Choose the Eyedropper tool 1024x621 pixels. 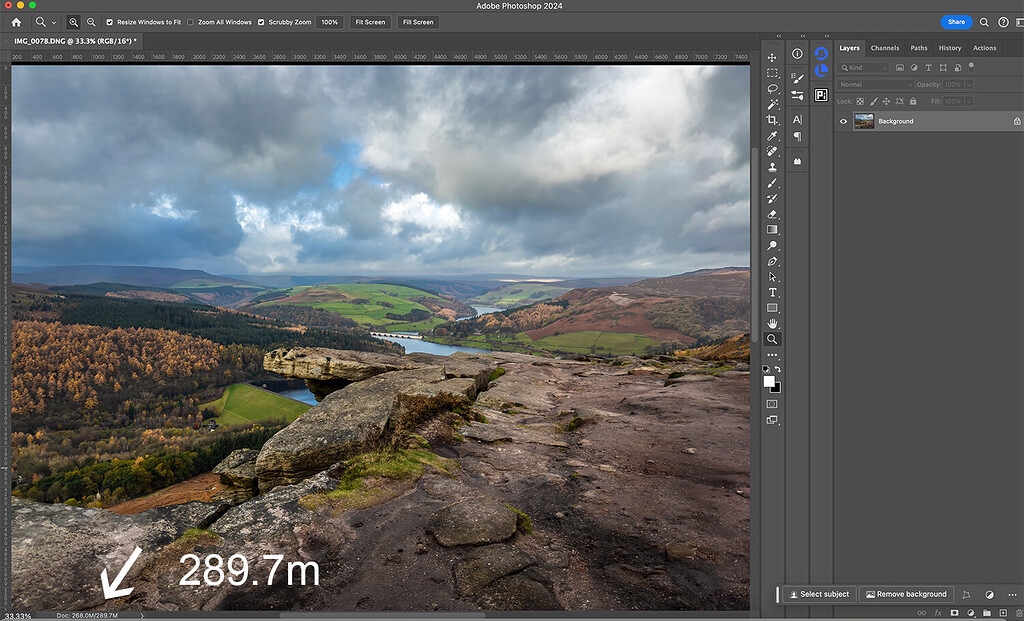(x=772, y=136)
